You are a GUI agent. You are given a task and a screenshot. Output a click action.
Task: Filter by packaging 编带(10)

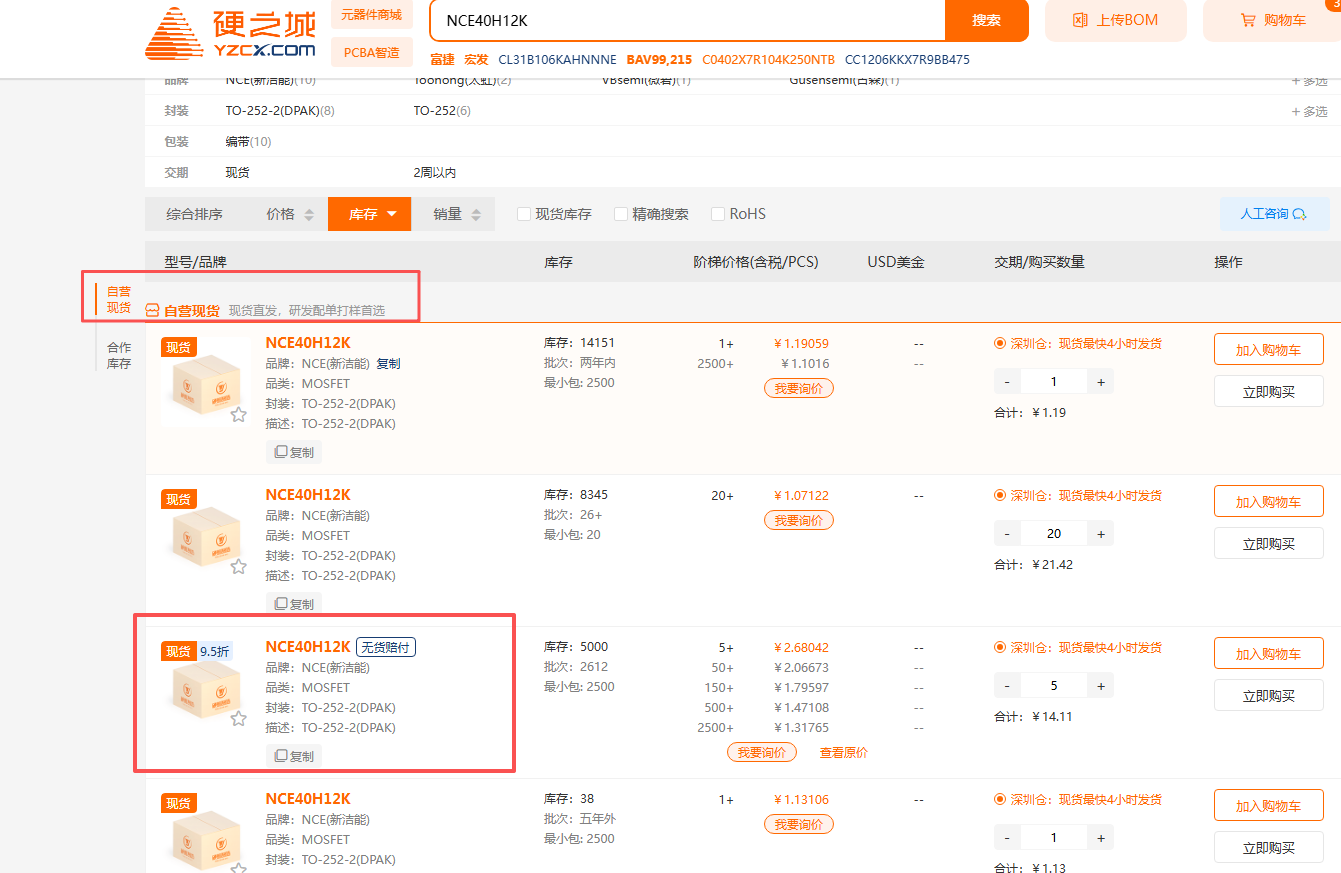(248, 142)
